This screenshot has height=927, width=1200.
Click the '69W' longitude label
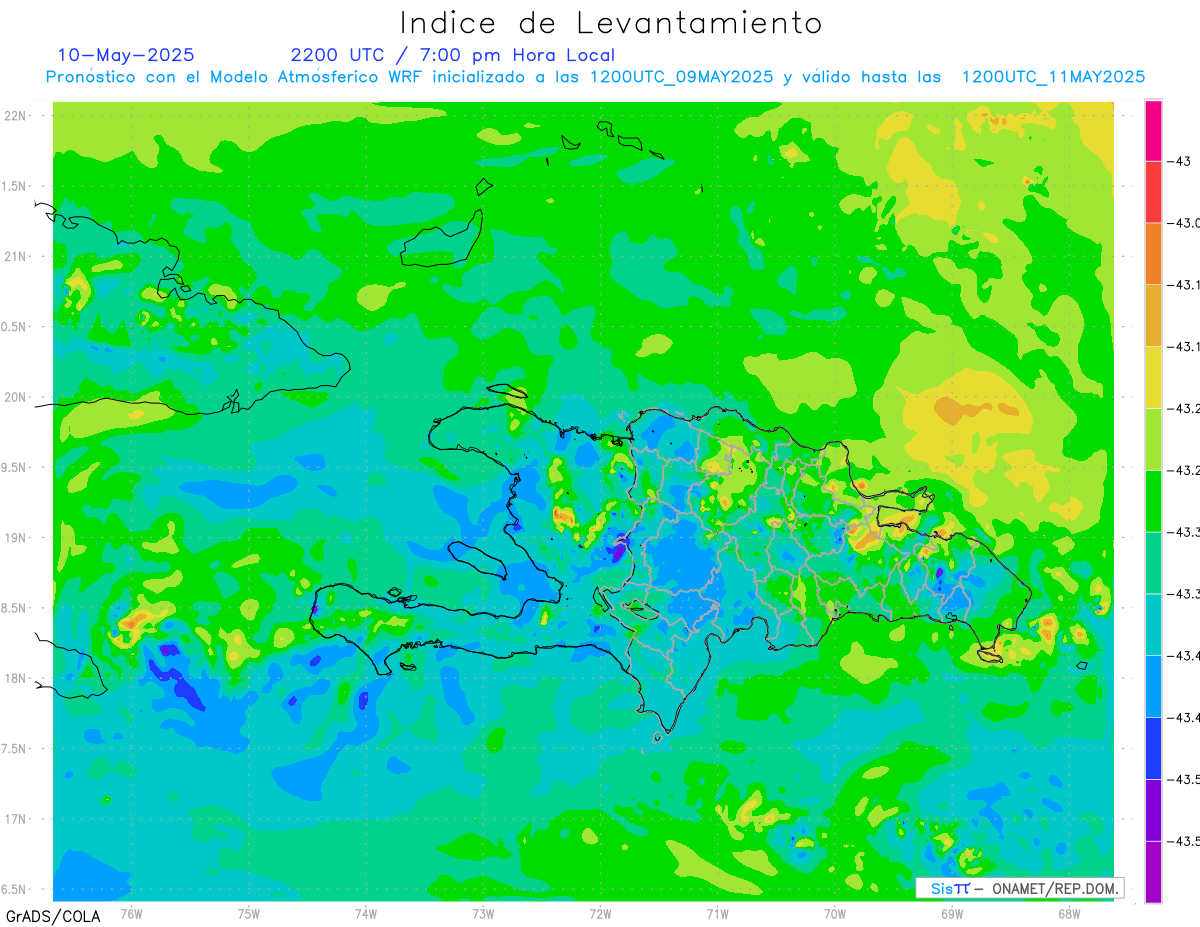pyautogui.click(x=952, y=914)
